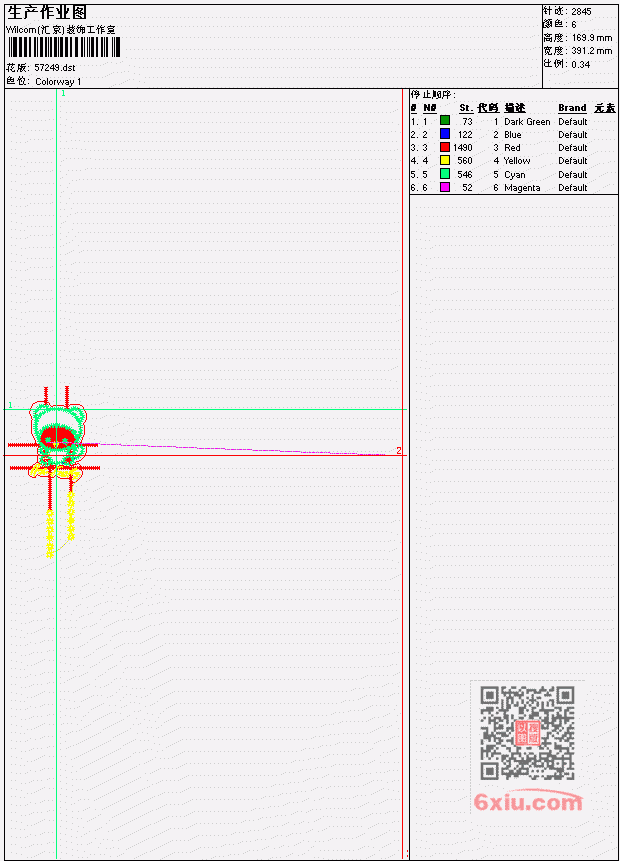
Task: Click the scale value 0.34
Action: pyautogui.click(x=580, y=64)
